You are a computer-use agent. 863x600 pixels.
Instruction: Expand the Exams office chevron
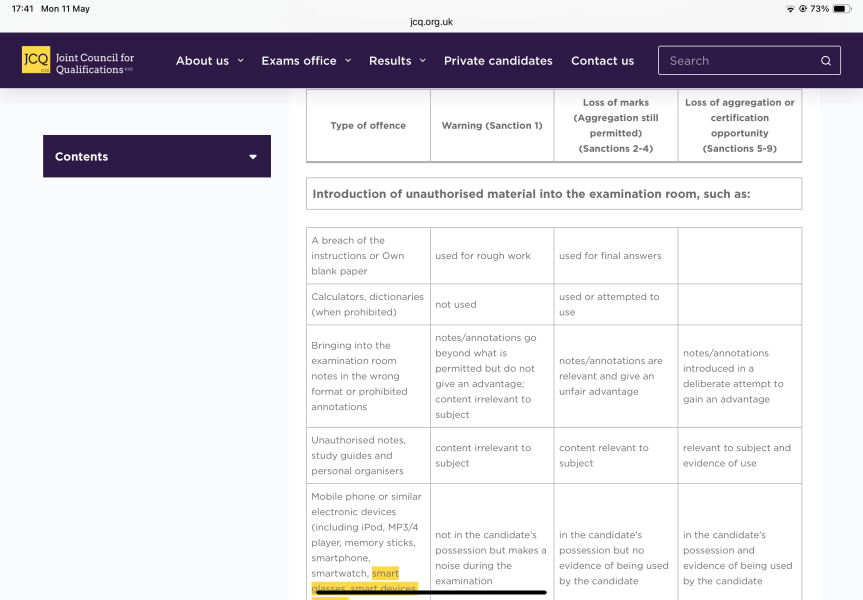pos(348,61)
